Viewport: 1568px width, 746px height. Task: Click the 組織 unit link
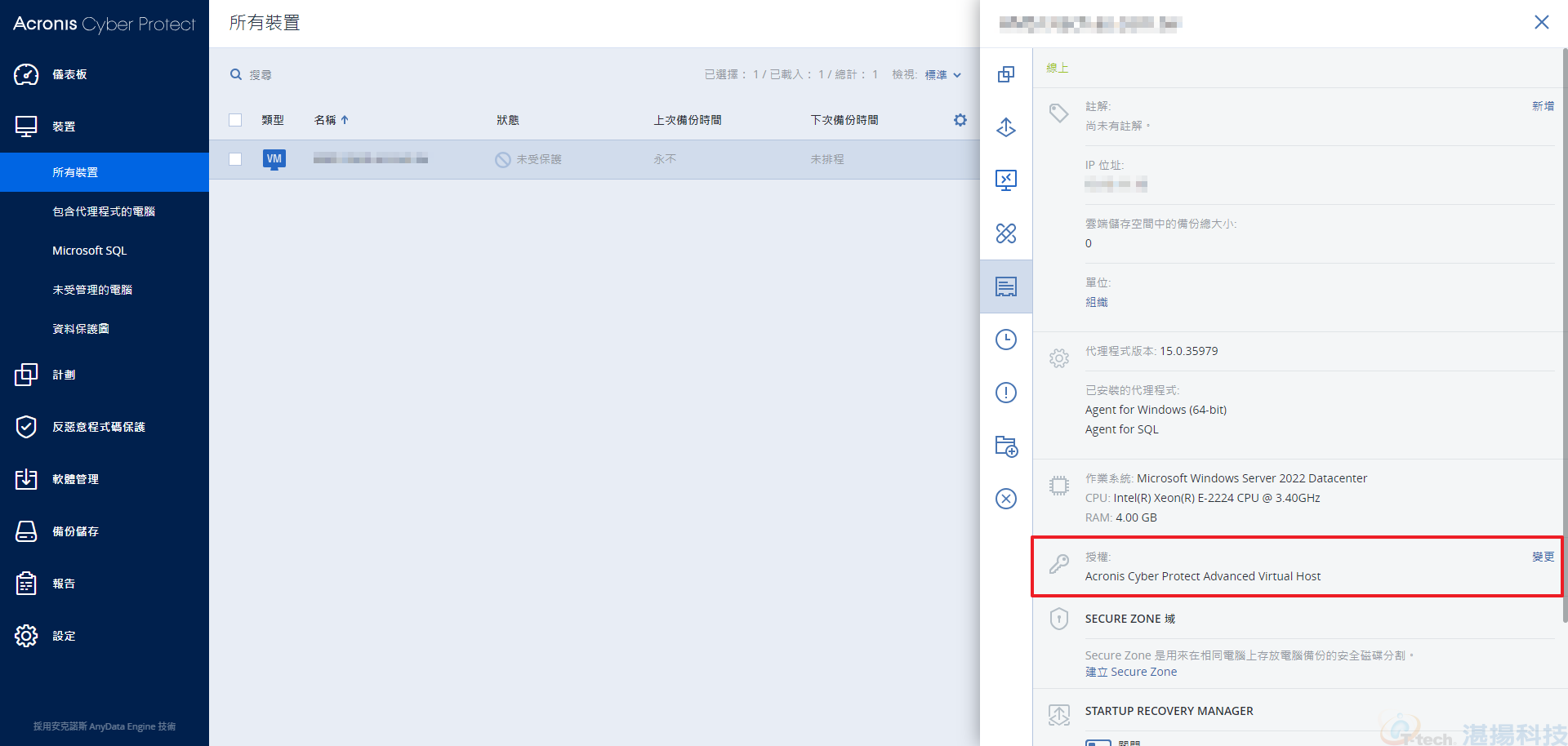click(x=1096, y=302)
